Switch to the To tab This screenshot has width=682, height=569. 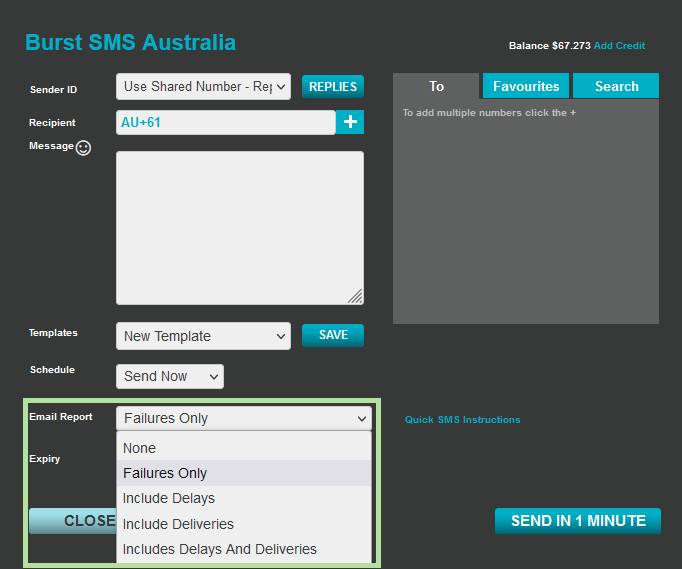[x=436, y=86]
